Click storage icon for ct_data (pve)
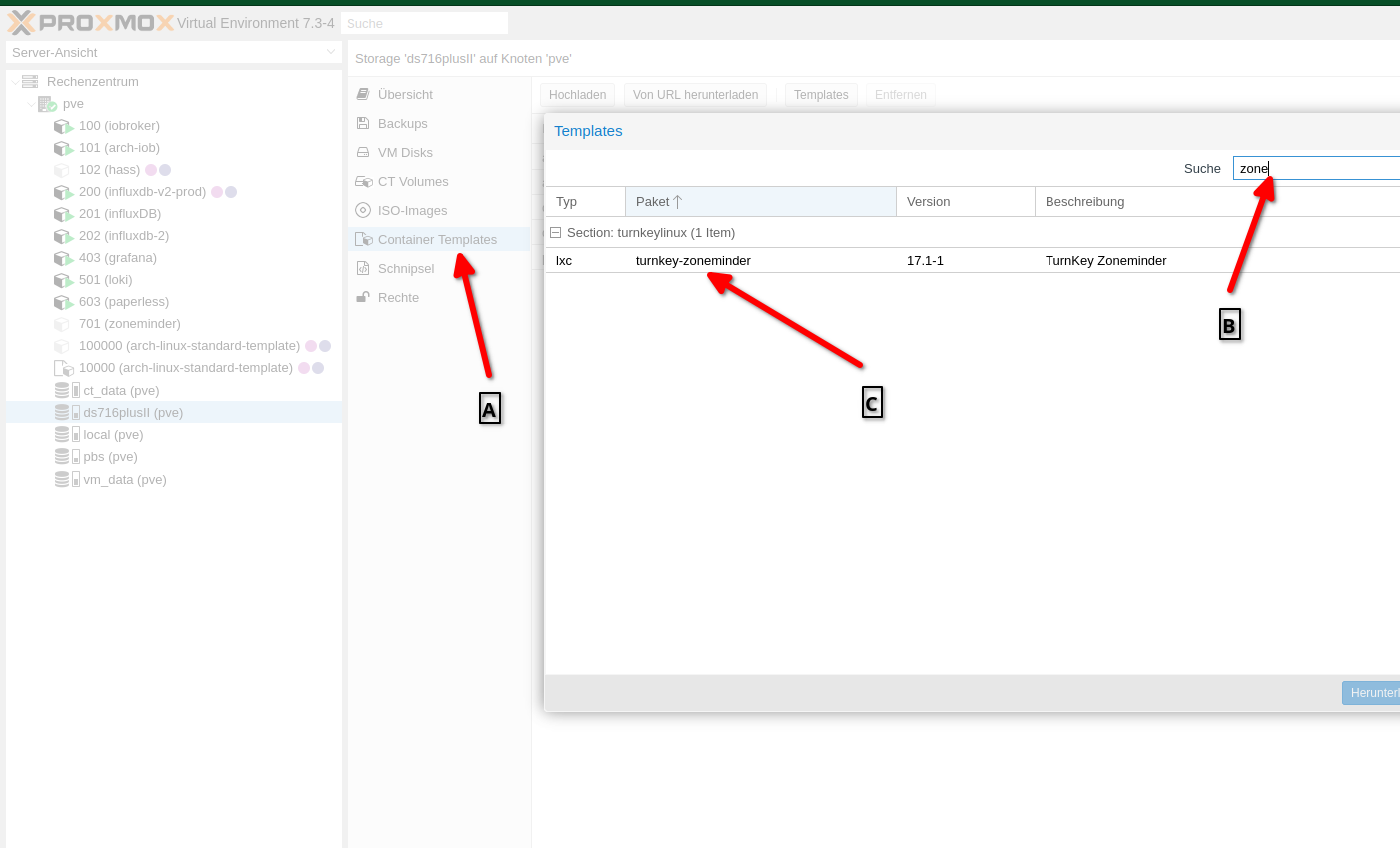The image size is (1400, 848). point(67,390)
